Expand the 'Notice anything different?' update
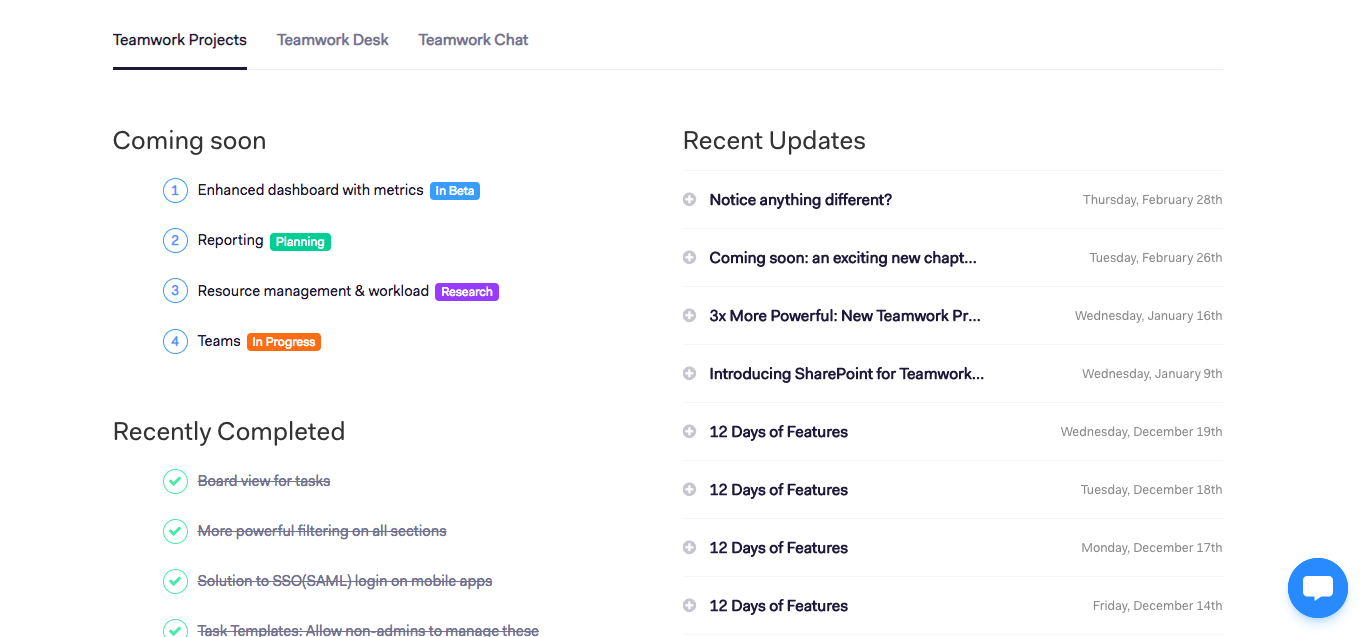This screenshot has width=1362, height=637. (689, 200)
